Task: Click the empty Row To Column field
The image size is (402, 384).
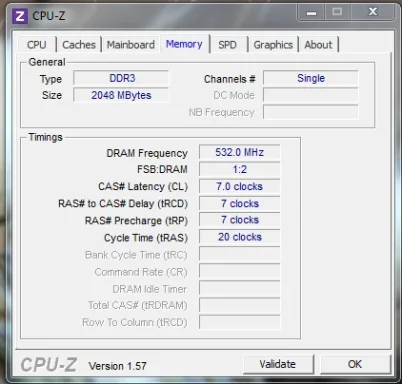Action: (239, 322)
